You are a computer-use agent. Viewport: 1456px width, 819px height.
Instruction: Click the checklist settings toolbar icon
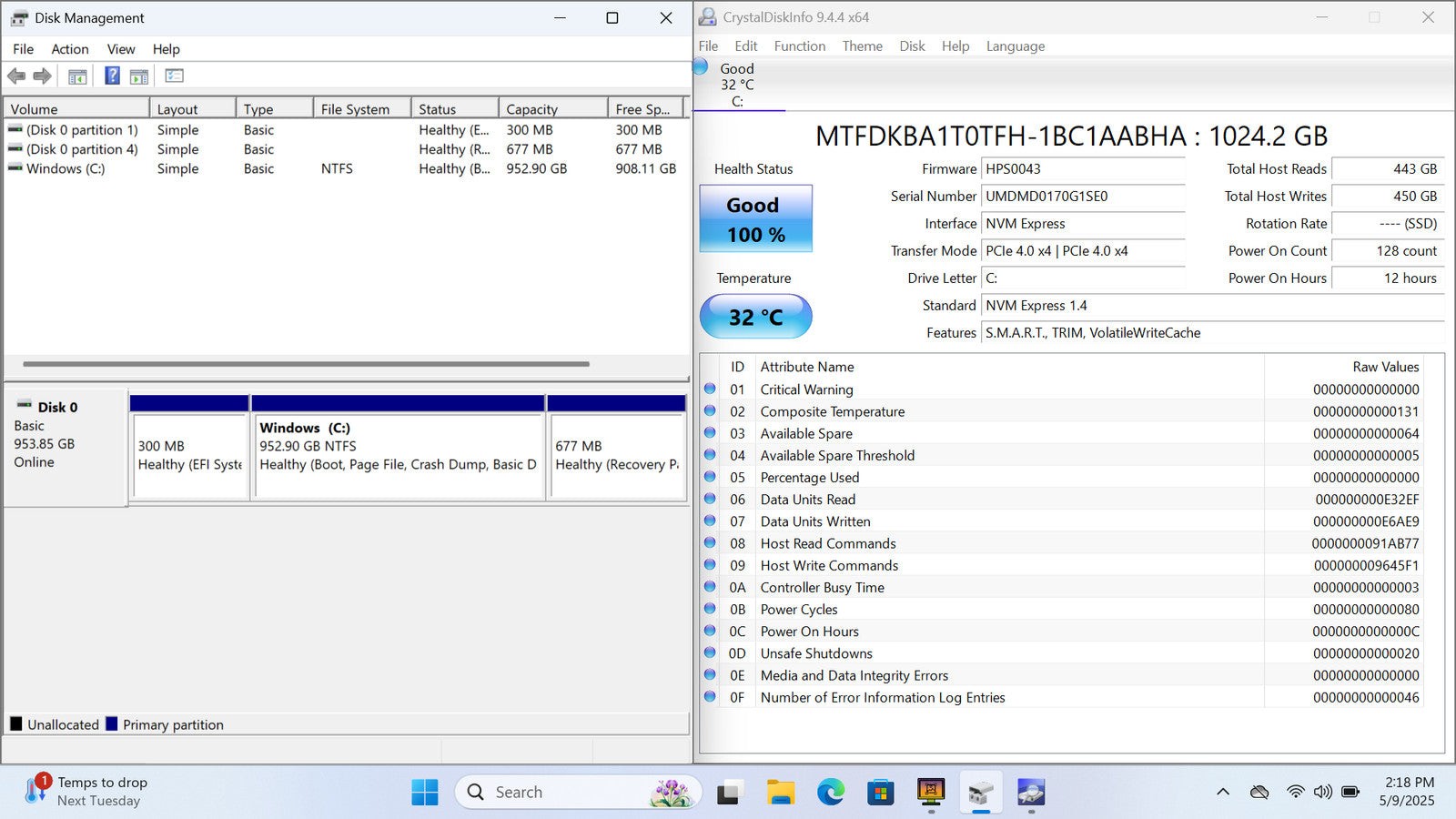tap(174, 76)
